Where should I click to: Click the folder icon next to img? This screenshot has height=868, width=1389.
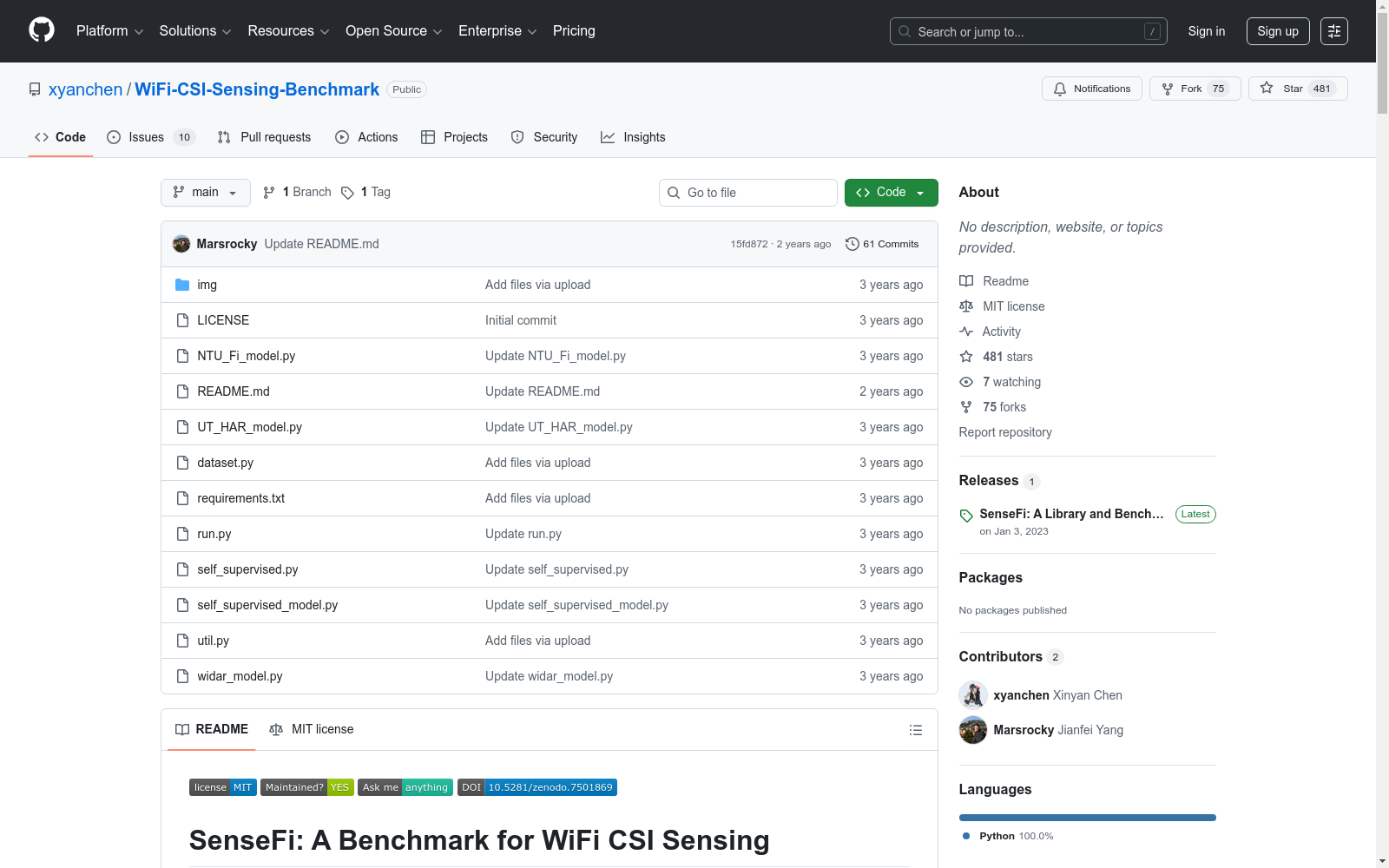click(182, 285)
